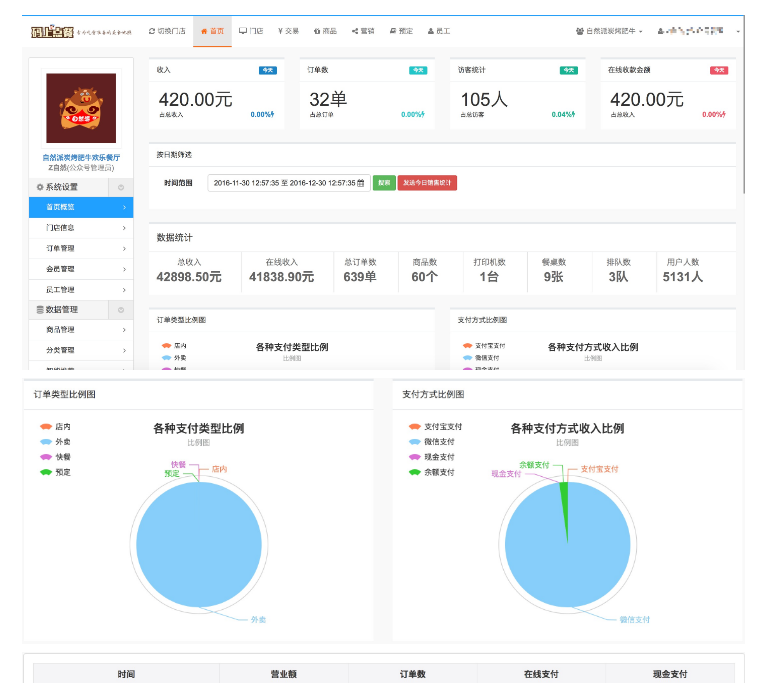Click the 105人 visitor statistic
765x683 pixels.
coord(484,100)
